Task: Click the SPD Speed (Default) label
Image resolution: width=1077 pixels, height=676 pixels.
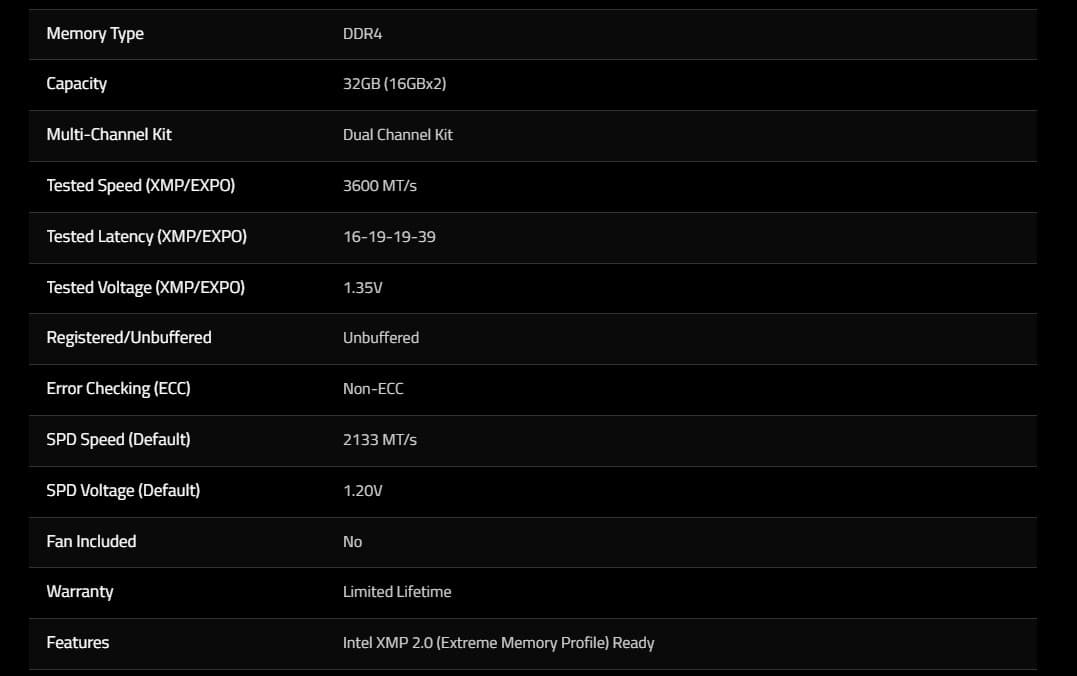Action: pyautogui.click(x=118, y=440)
